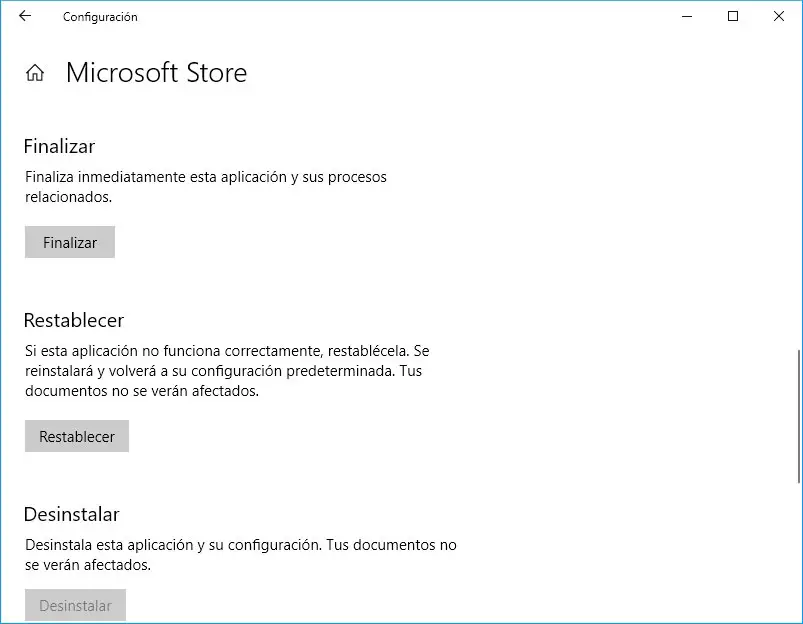Viewport: 803px width, 624px height.
Task: Click the description text under Finalizar heading
Action: coord(205,187)
